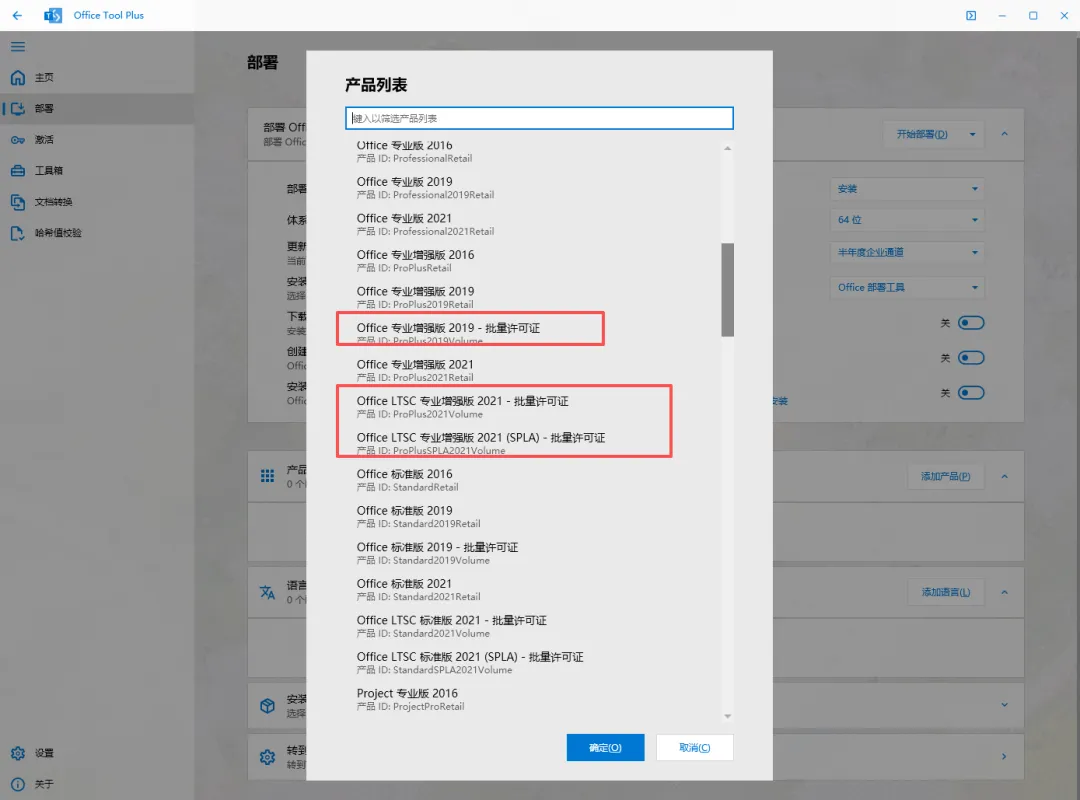Select Office 标准版 2019 retail product
Screen dimensions: 1080x800
click(532, 516)
